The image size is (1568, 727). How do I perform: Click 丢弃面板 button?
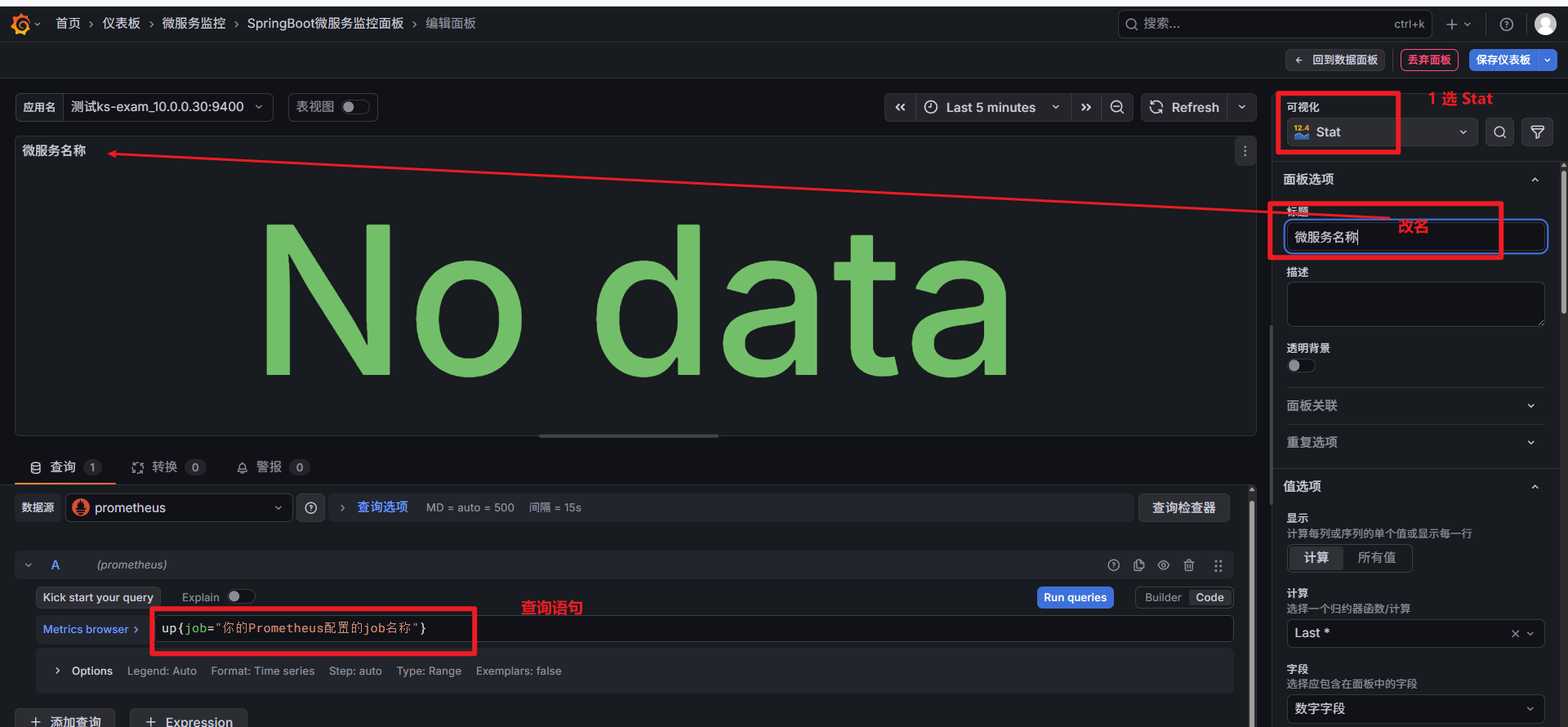pos(1429,60)
